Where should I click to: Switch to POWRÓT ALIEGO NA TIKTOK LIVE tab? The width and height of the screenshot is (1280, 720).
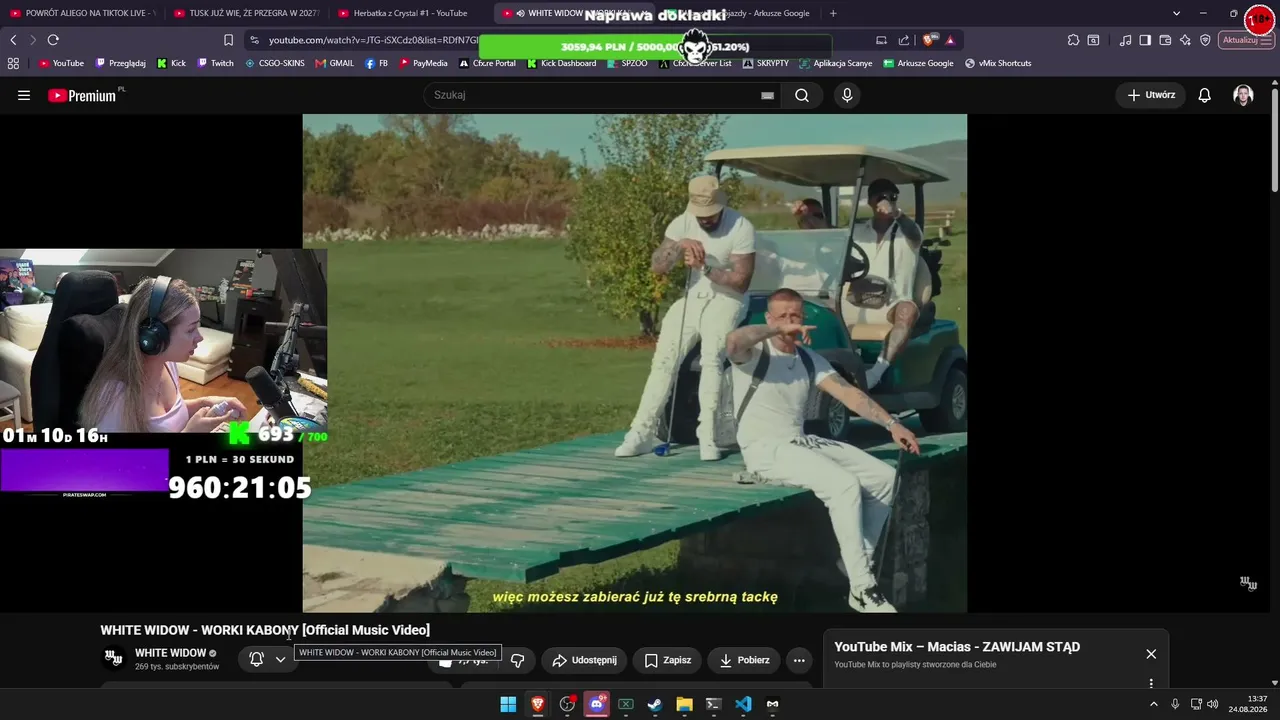[x=83, y=13]
